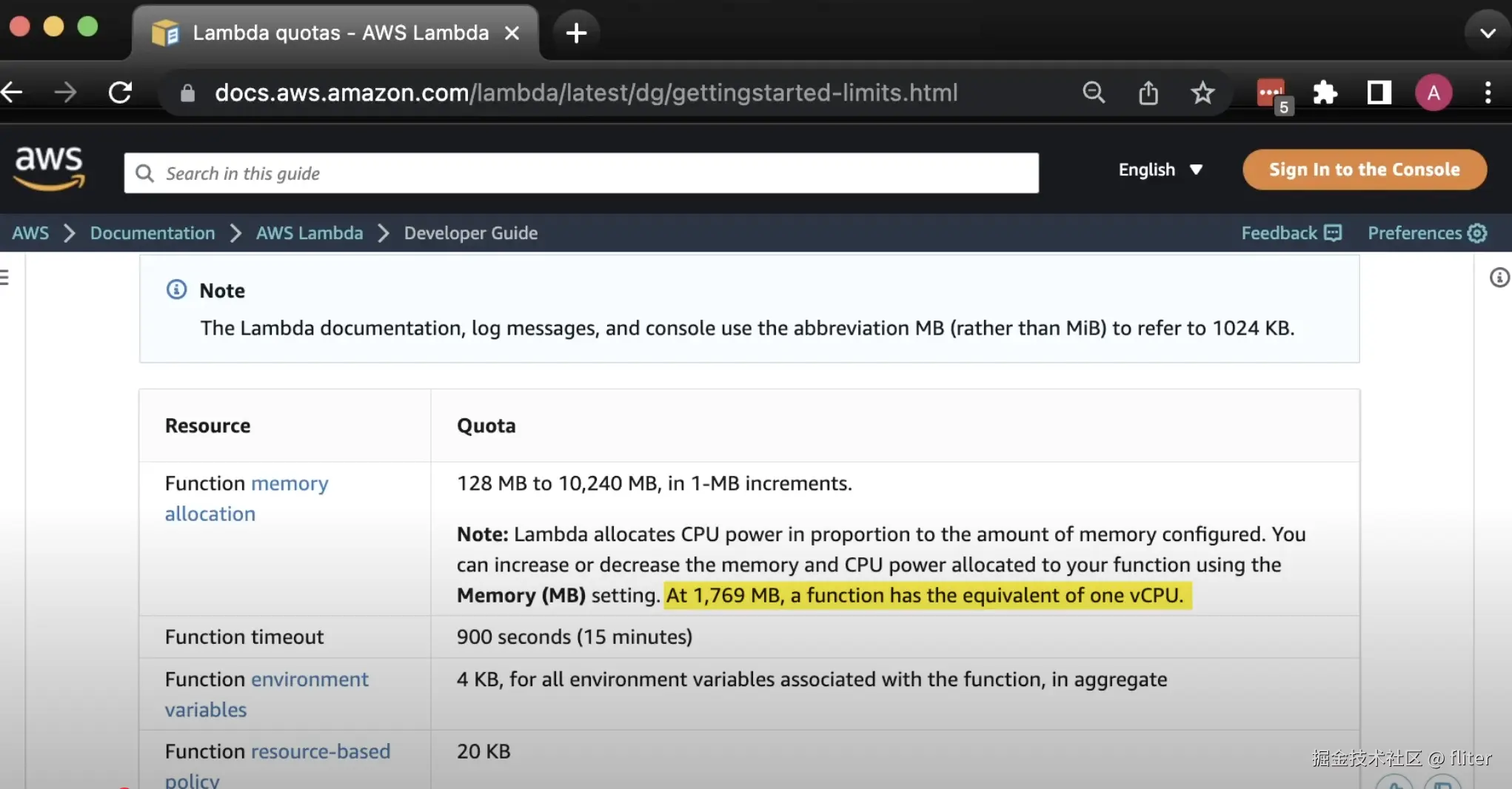The image size is (1512, 789).
Task: Bookmark this page with the star icon
Action: [x=1202, y=93]
